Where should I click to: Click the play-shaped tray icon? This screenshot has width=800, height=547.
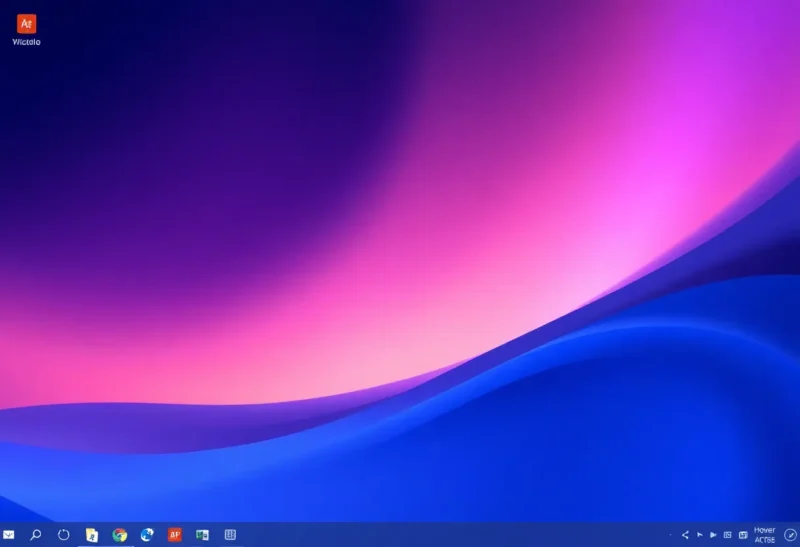713,535
